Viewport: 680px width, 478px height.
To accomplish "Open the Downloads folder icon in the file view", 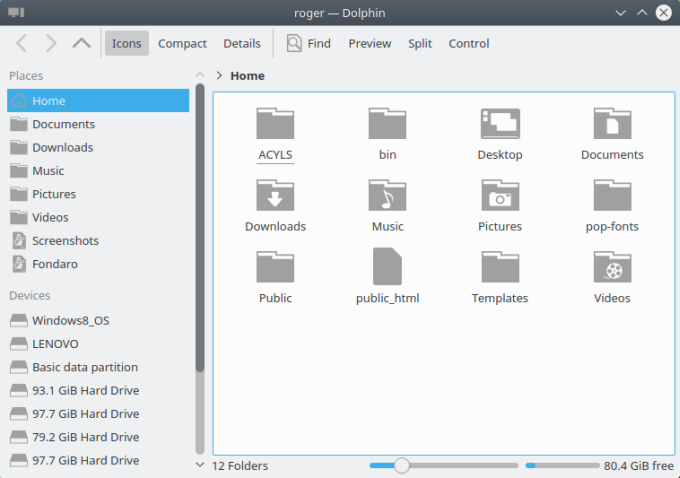I will pyautogui.click(x=275, y=196).
